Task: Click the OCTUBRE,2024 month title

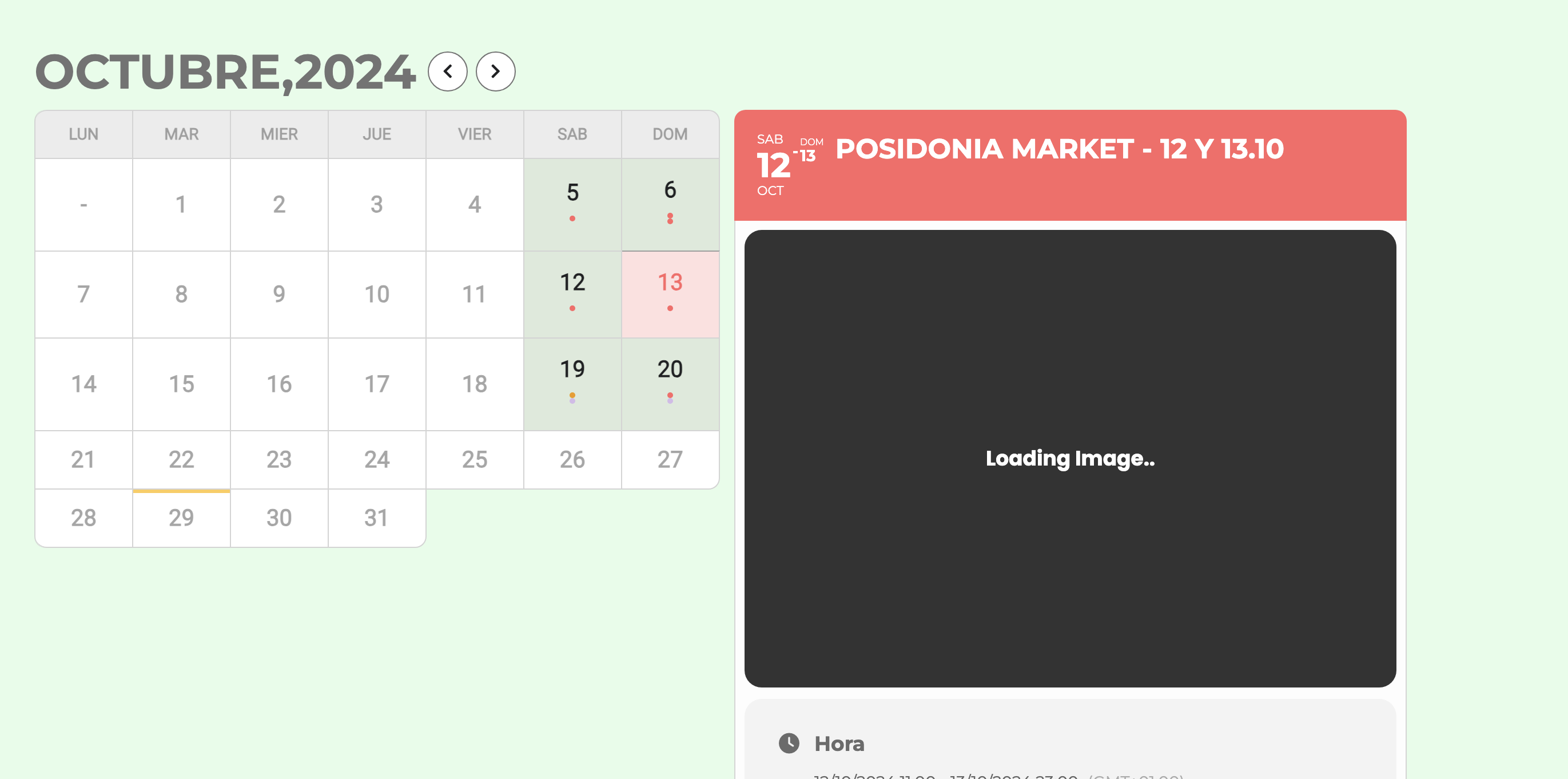Action: 226,72
